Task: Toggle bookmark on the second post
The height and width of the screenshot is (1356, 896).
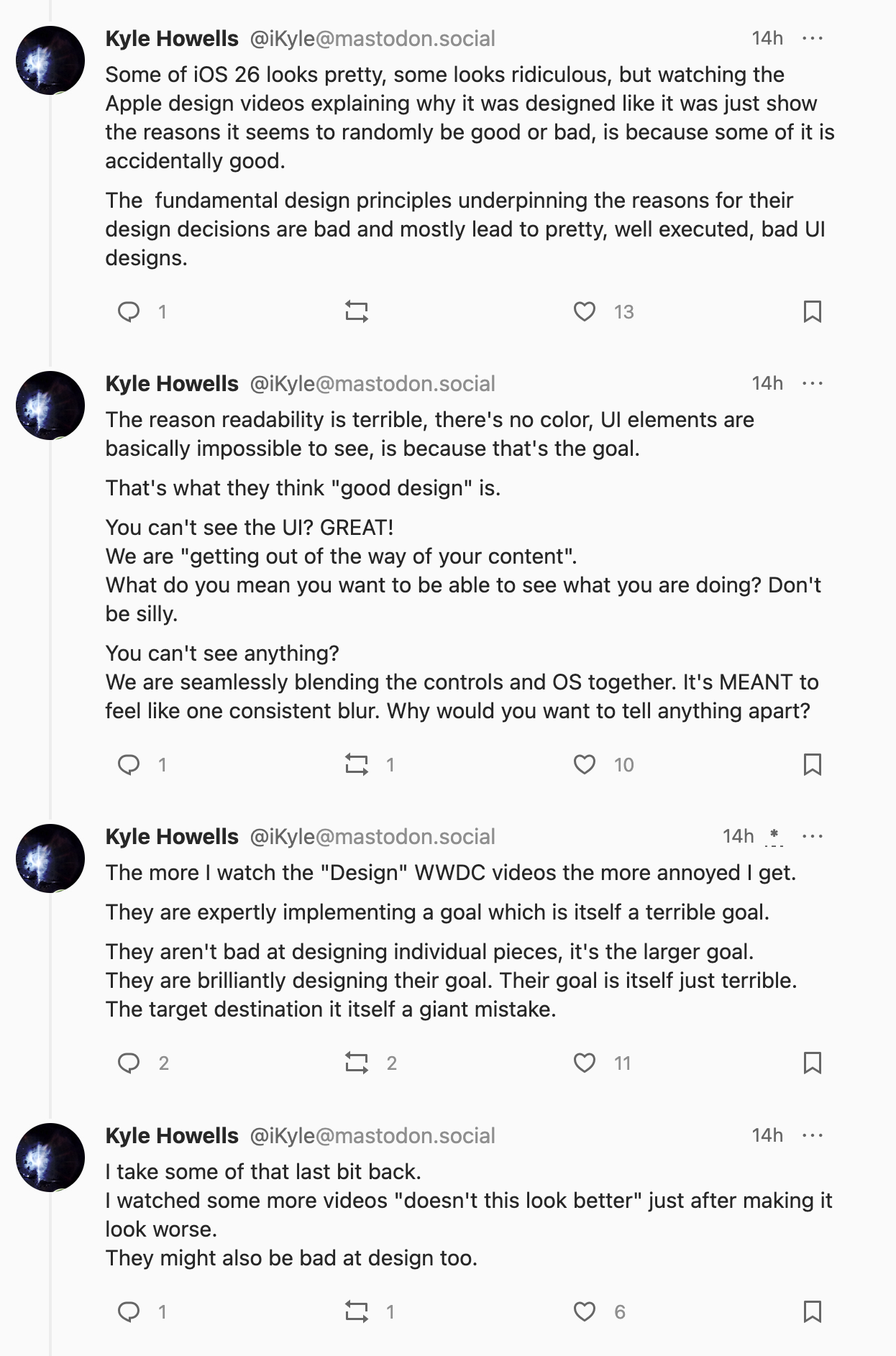Action: [813, 764]
